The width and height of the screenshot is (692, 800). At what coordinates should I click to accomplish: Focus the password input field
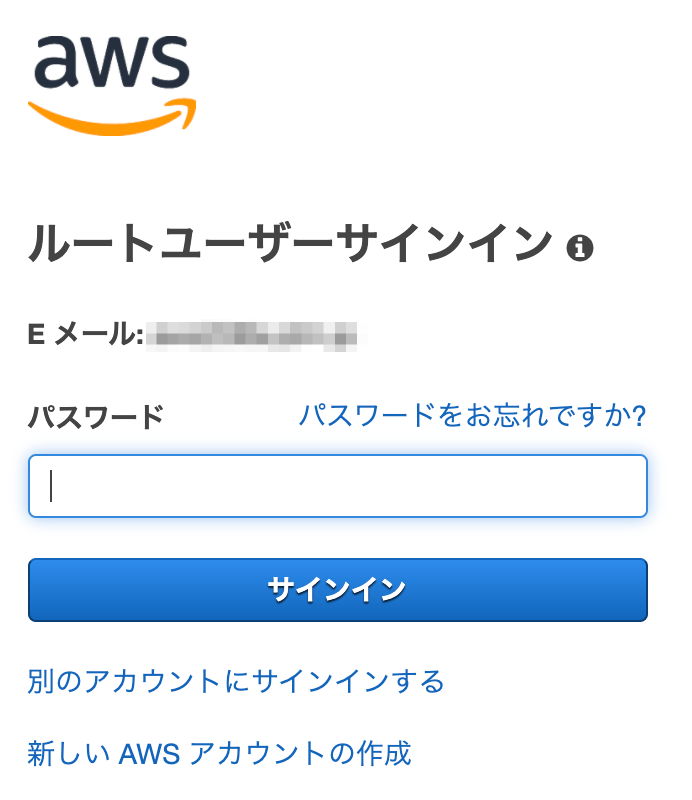tap(338, 486)
